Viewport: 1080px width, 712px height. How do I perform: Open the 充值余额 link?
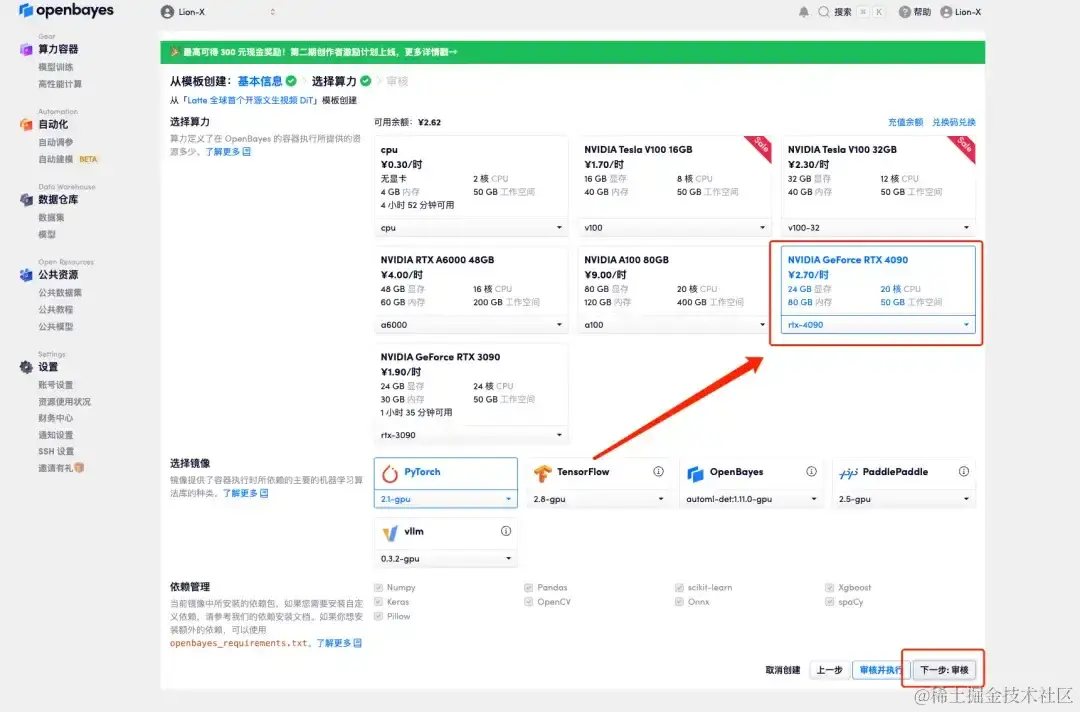tap(905, 122)
